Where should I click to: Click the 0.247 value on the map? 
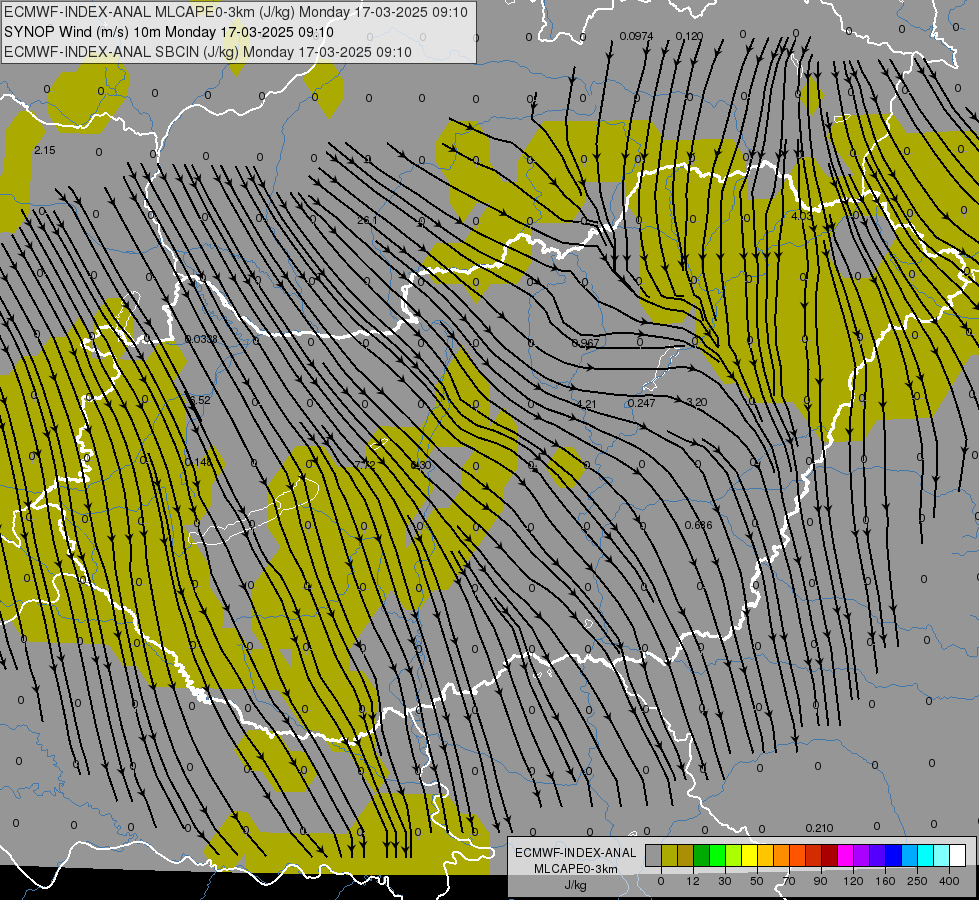pos(641,403)
